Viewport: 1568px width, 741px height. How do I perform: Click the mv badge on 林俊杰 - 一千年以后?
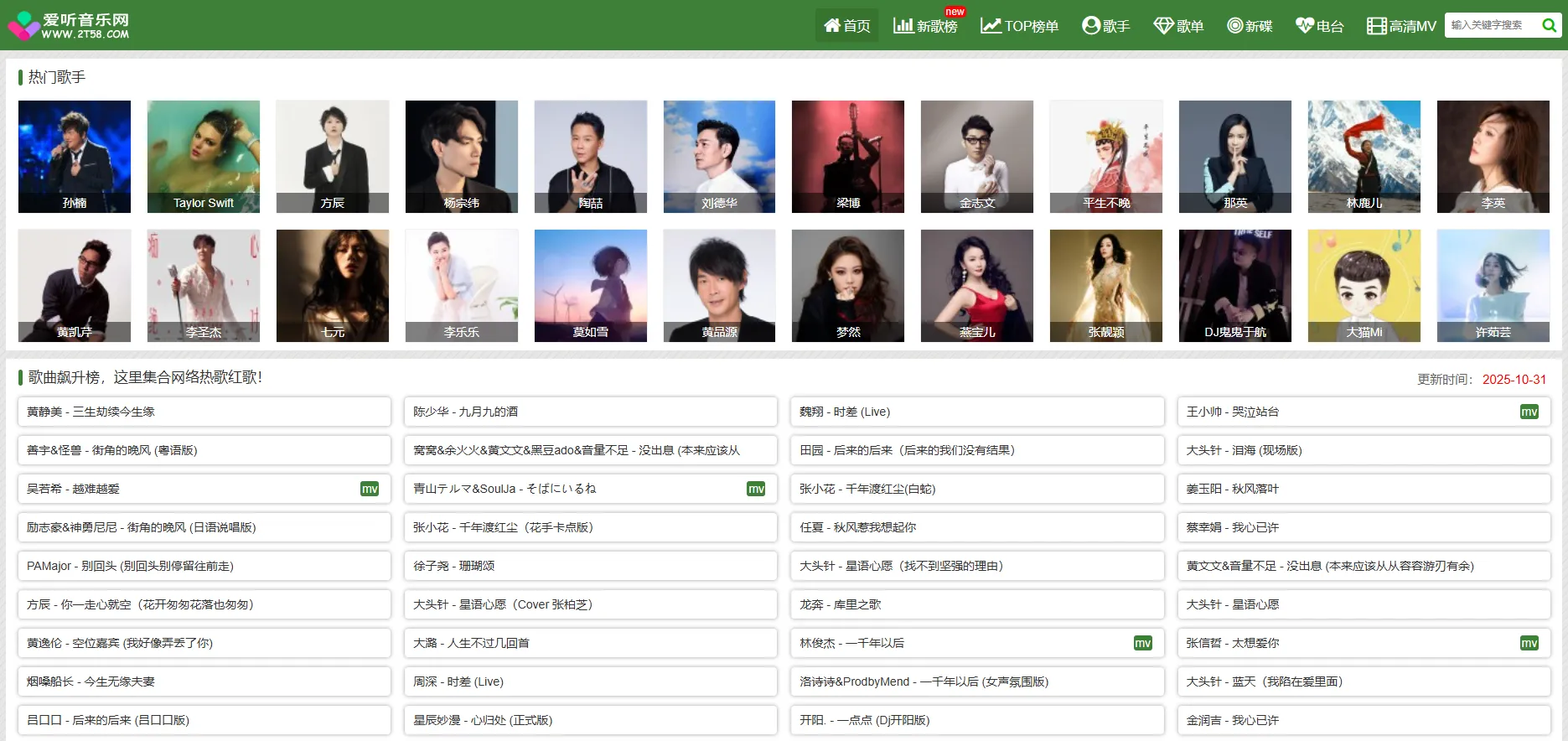pyautogui.click(x=1142, y=643)
